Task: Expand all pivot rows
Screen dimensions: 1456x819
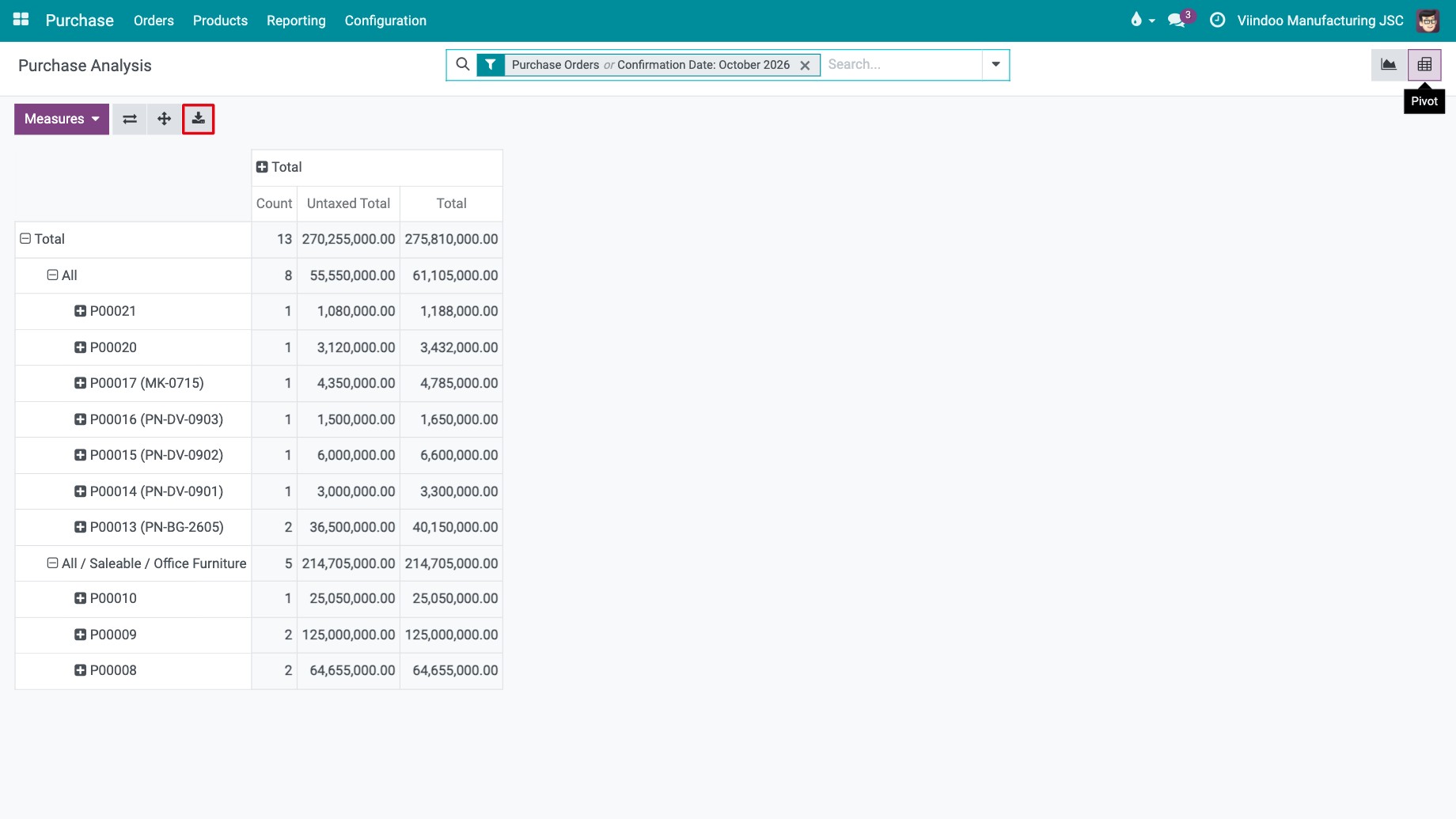Action: [164, 119]
